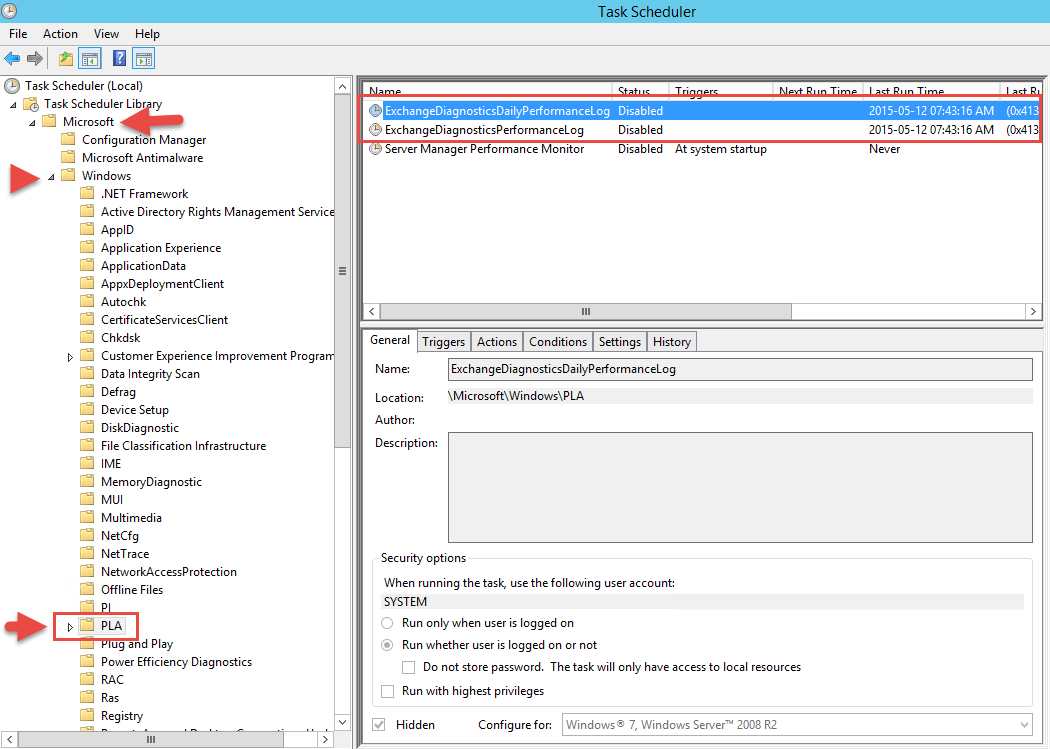Viewport: 1050px width, 749px height.
Task: Open Help using the blue question mark icon
Action: tap(118, 57)
